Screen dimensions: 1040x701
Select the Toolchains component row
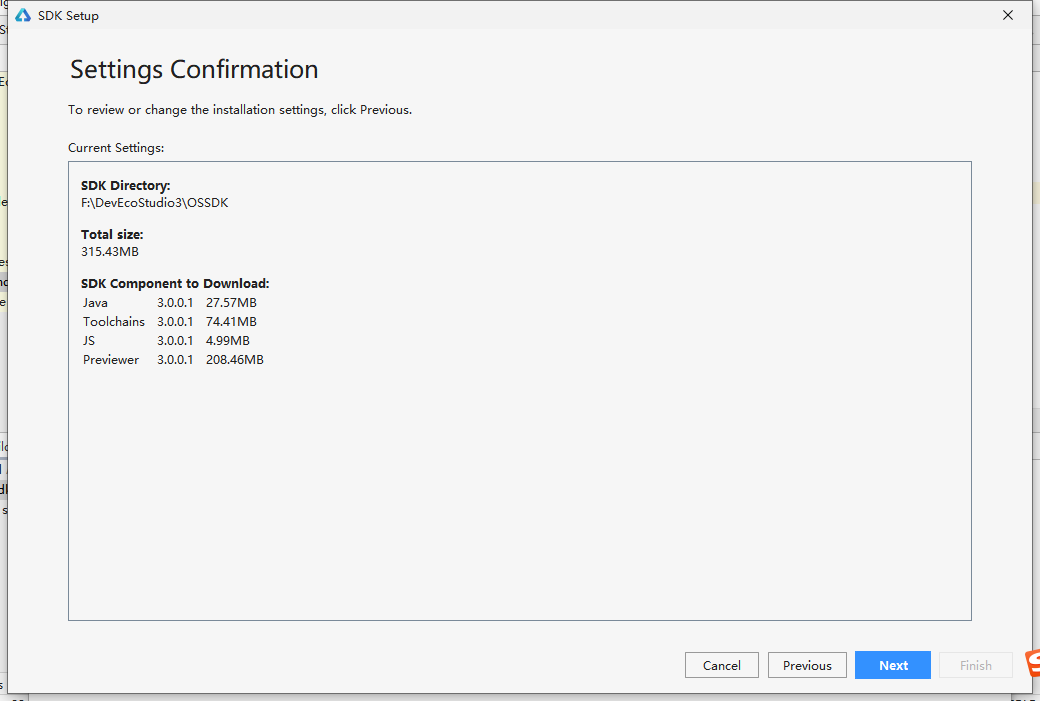[x=170, y=322]
